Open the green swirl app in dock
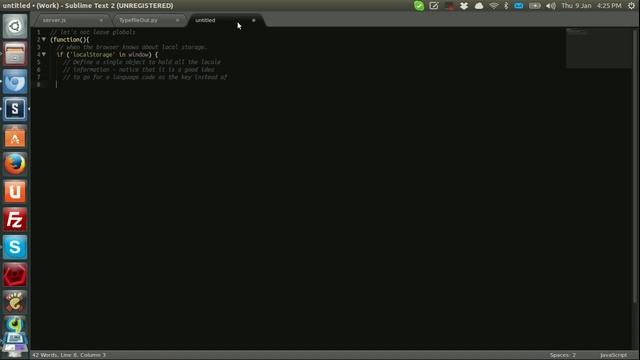 click(x=15, y=324)
